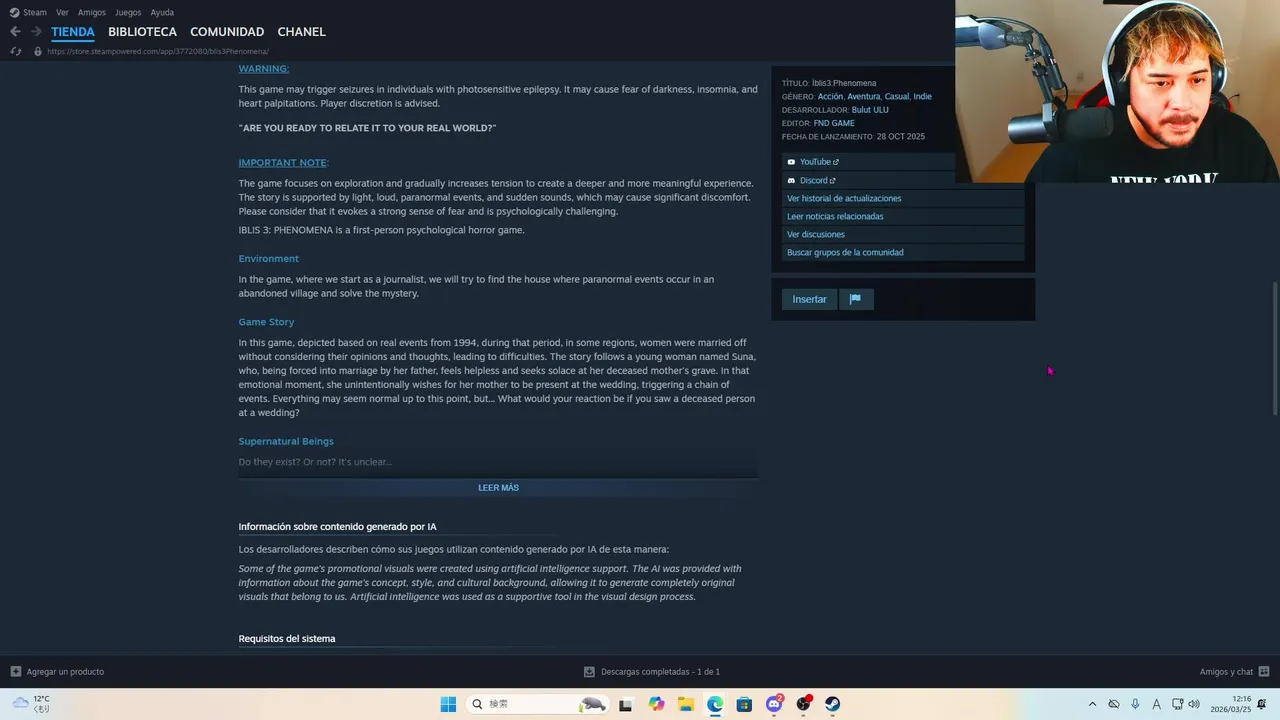The width and height of the screenshot is (1280, 720).
Task: Open Copilot from the taskbar
Action: 656,704
